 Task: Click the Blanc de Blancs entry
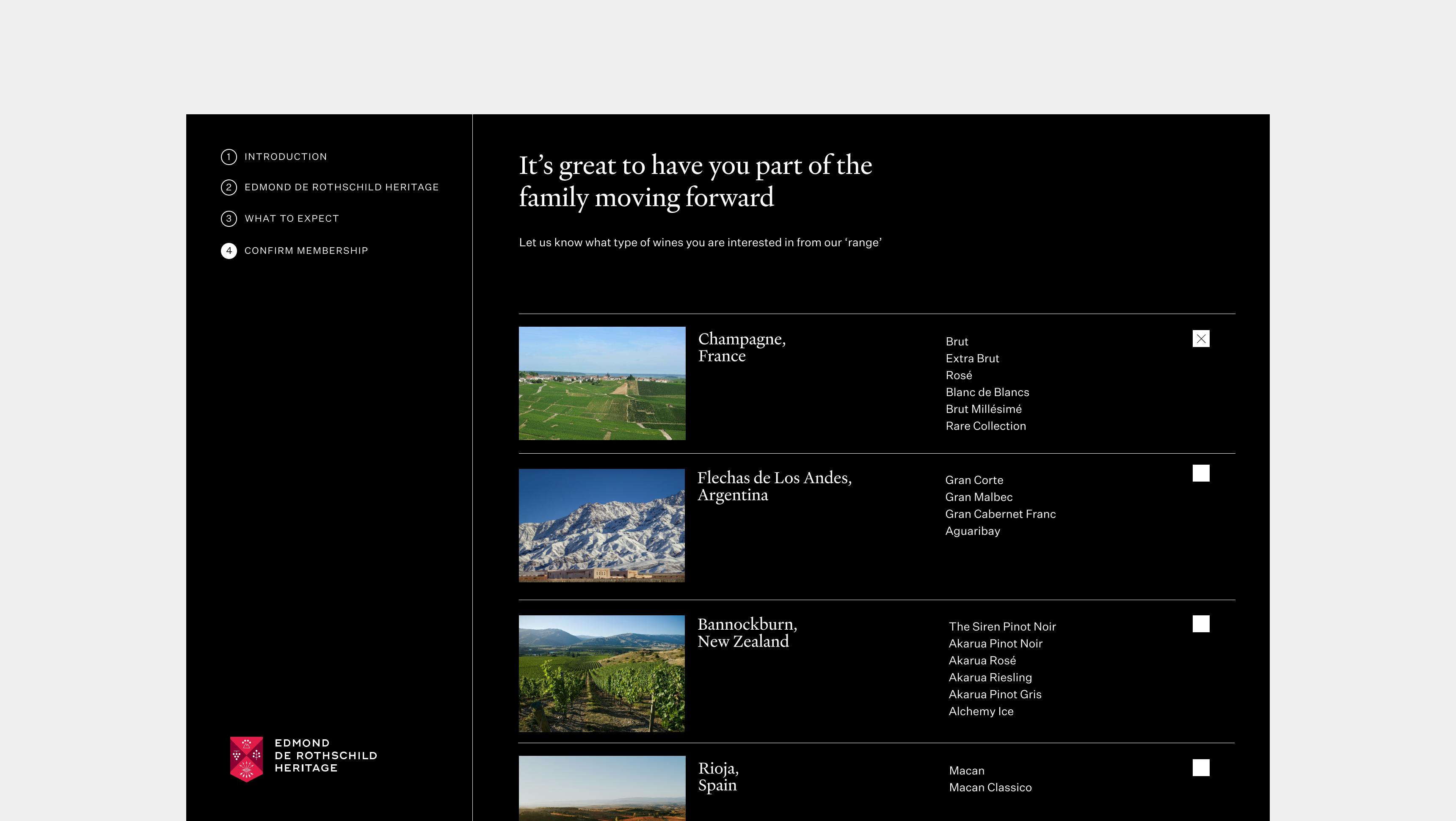[x=987, y=392]
